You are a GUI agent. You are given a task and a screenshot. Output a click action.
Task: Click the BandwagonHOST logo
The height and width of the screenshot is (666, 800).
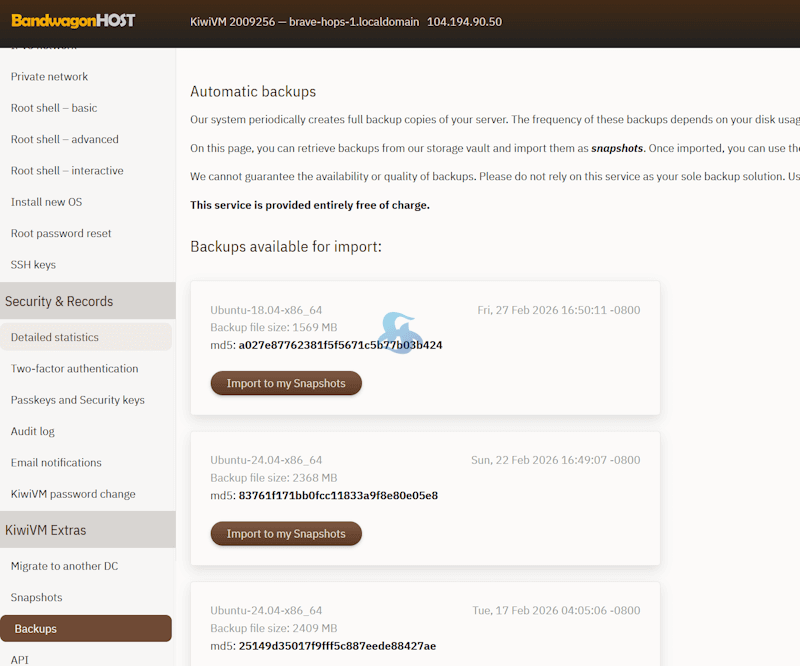click(x=73, y=21)
